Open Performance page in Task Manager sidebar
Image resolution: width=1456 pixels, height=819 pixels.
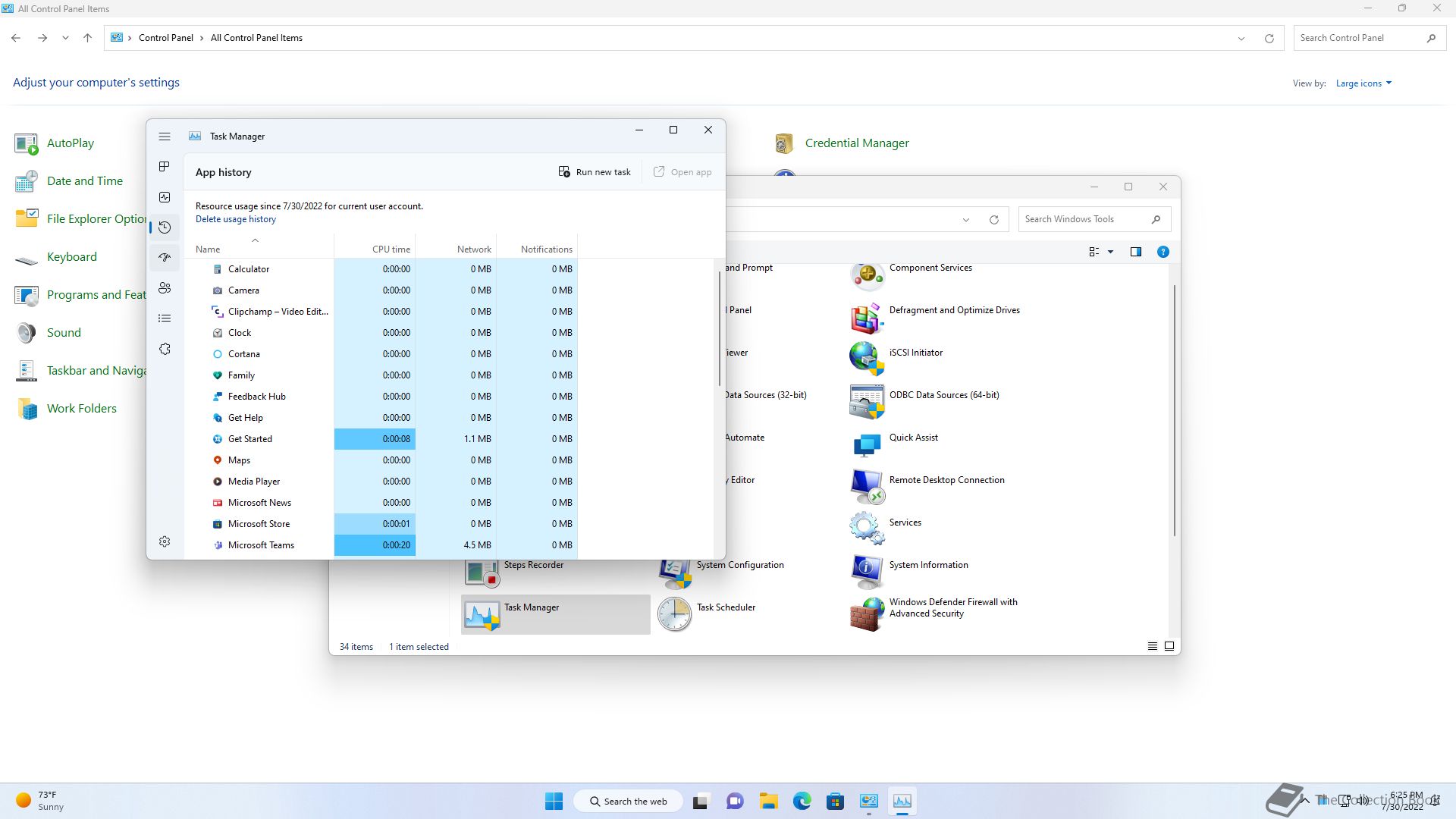[165, 197]
